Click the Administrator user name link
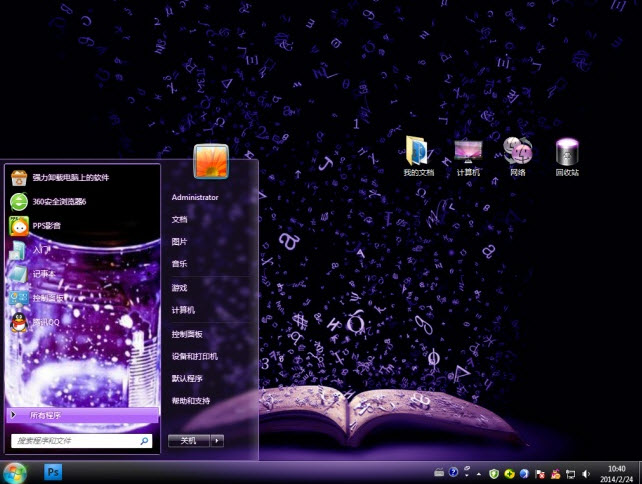Viewport: 642px width, 484px height. [x=195, y=197]
